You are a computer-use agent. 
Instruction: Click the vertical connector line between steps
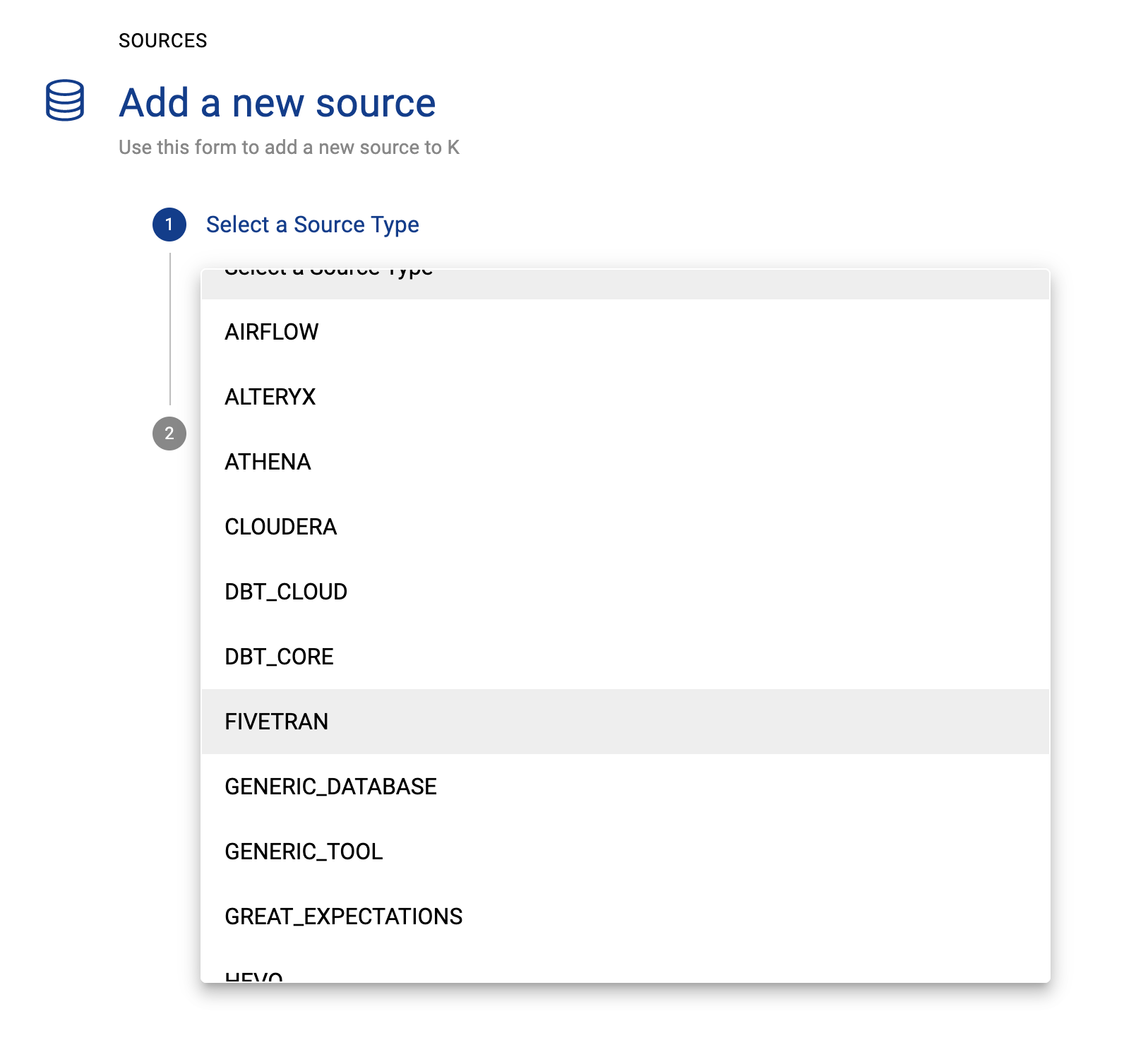[170, 329]
